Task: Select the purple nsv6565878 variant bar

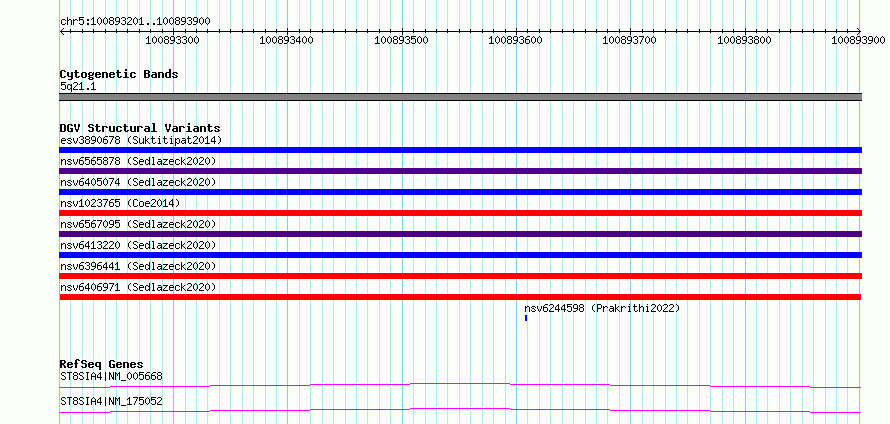Action: pos(460,171)
